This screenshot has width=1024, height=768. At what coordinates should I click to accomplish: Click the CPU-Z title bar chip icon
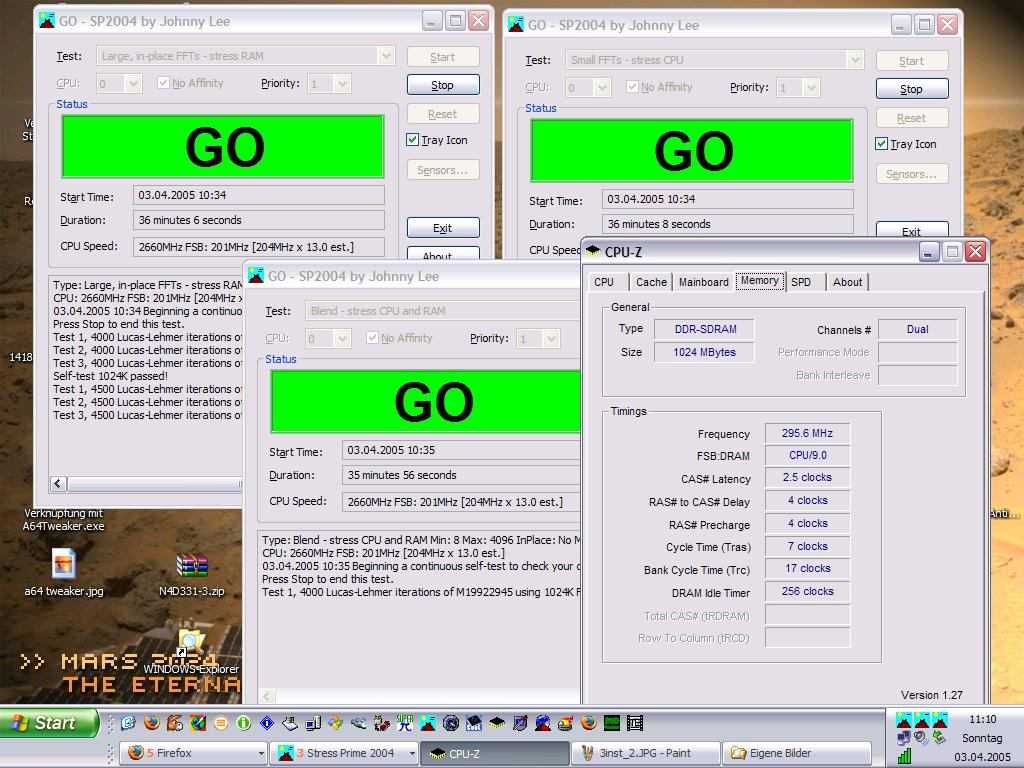tap(593, 251)
